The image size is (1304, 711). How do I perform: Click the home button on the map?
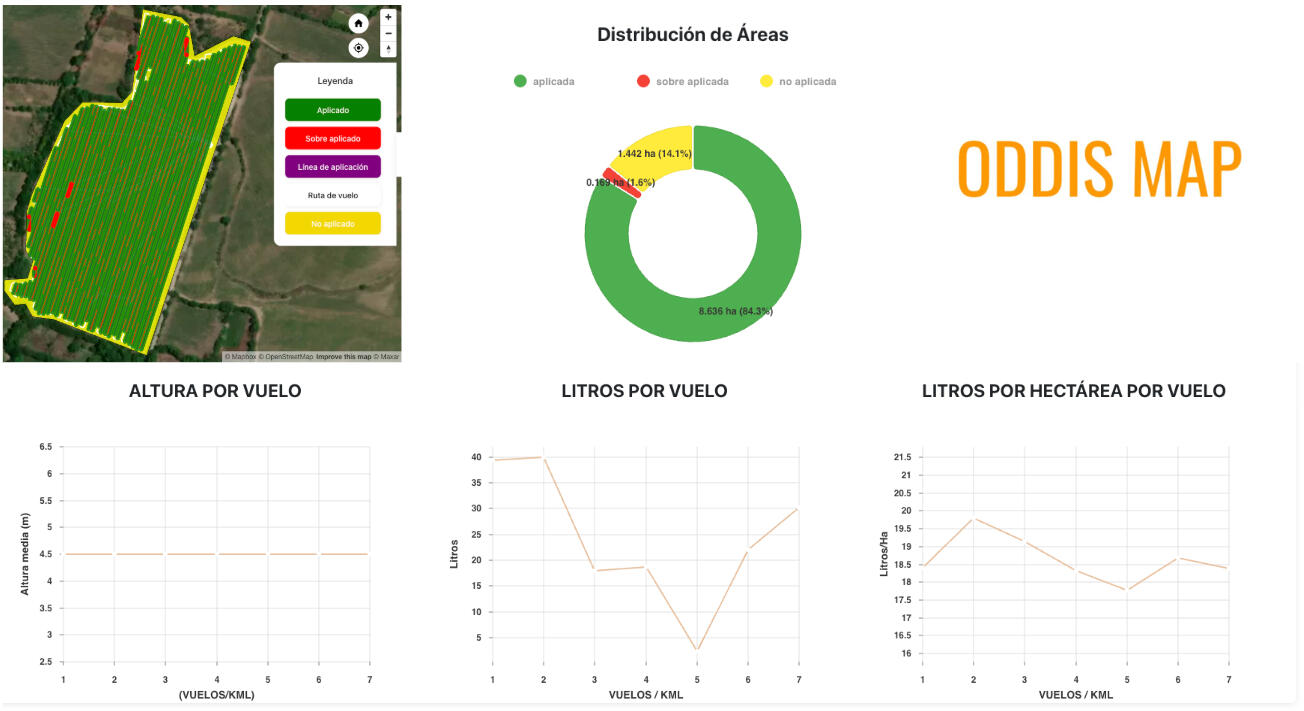pyautogui.click(x=358, y=24)
